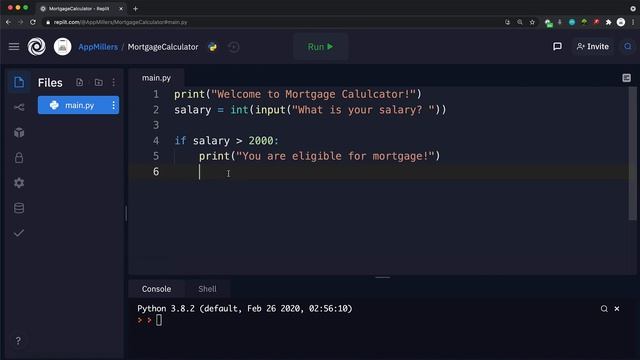640x360 pixels.
Task: Open the Settings gear panel
Action: 19,183
